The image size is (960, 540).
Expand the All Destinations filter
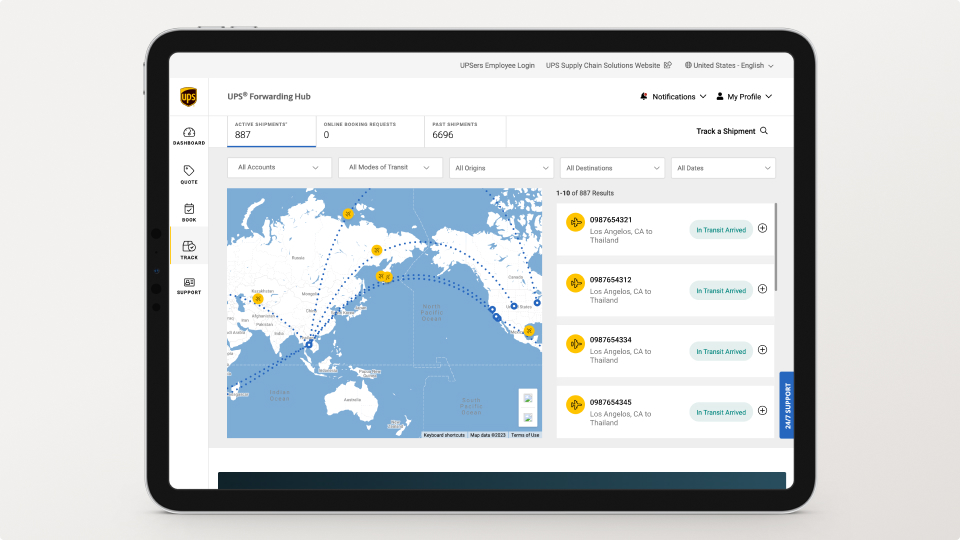pos(612,168)
